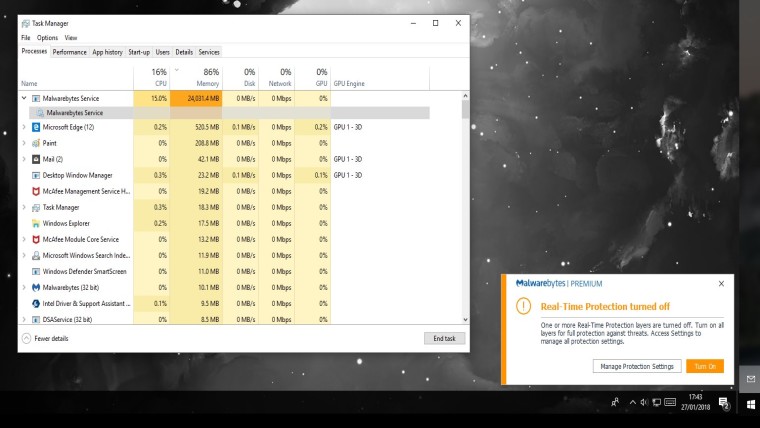Open the File menu
This screenshot has width=760, height=428.
(26, 38)
